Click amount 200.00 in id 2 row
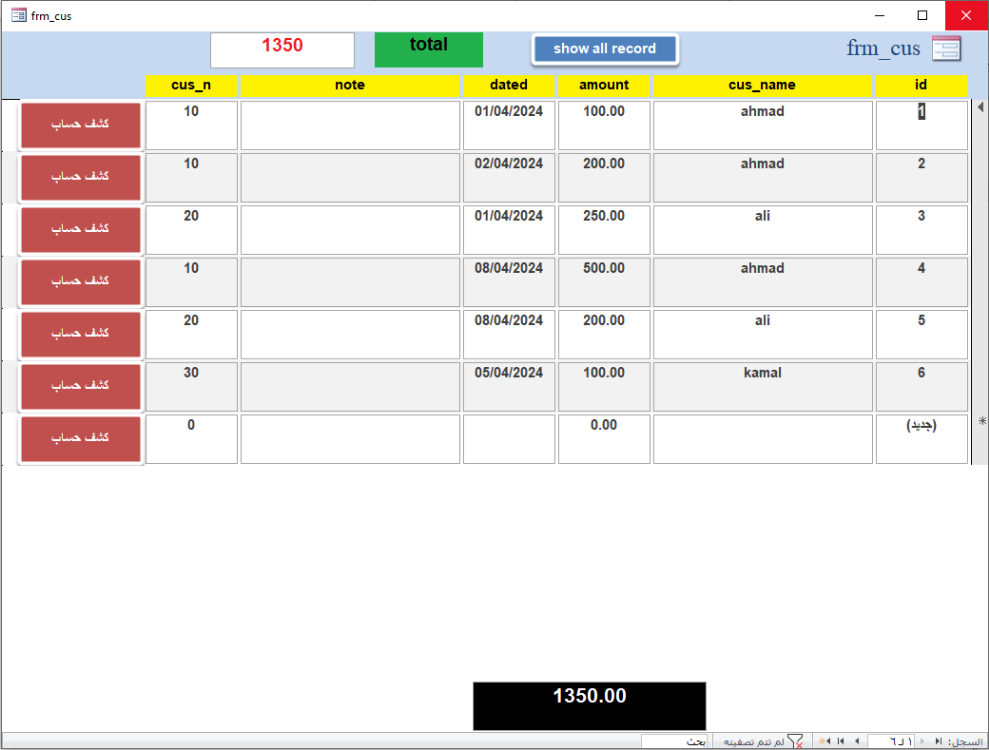 [x=604, y=177]
